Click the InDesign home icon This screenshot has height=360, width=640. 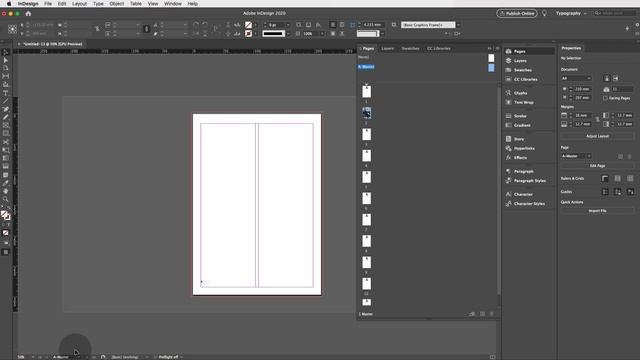[x=28, y=13]
